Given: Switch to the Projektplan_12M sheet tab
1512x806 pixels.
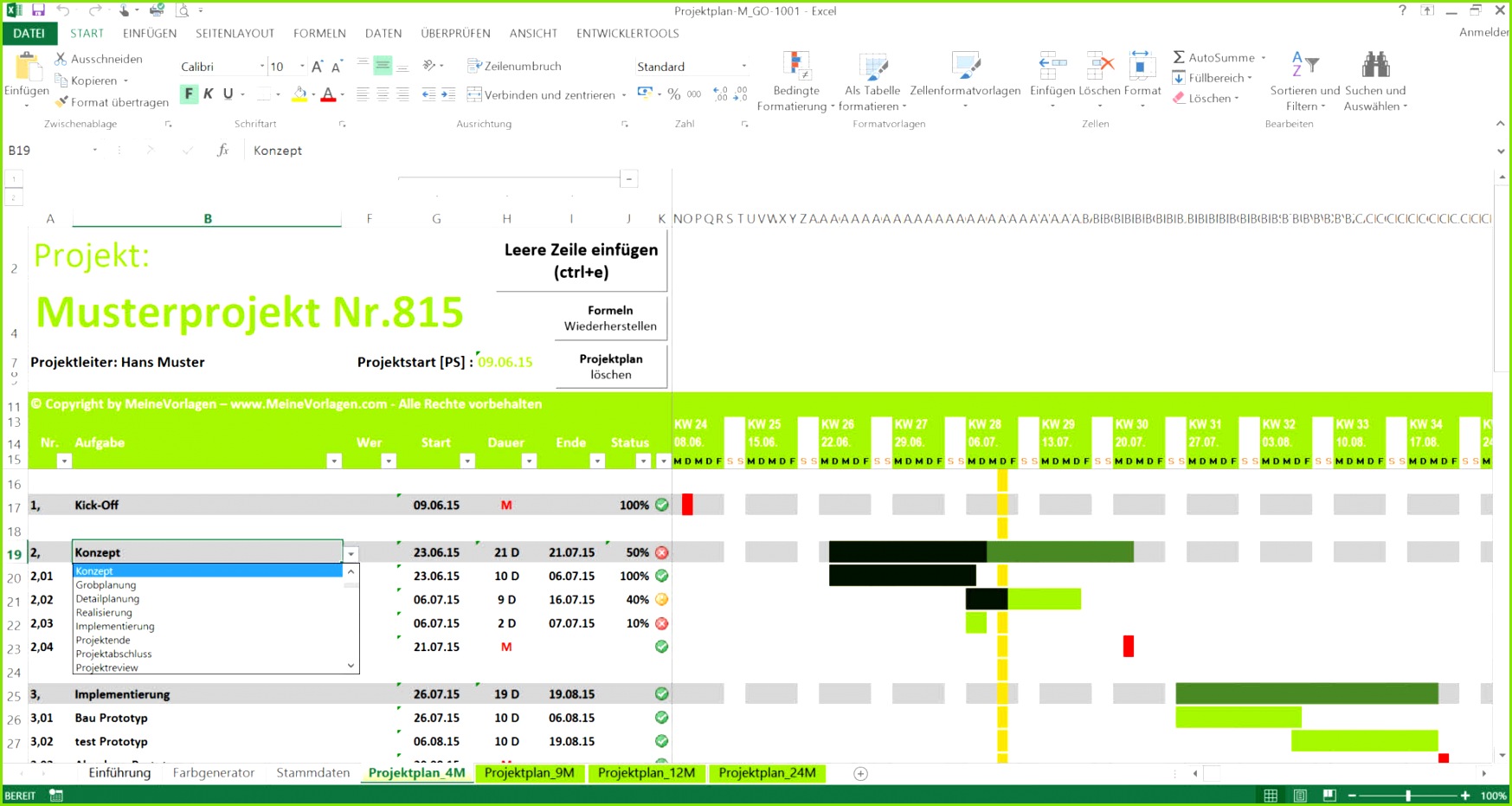Looking at the screenshot, I should click(647, 772).
